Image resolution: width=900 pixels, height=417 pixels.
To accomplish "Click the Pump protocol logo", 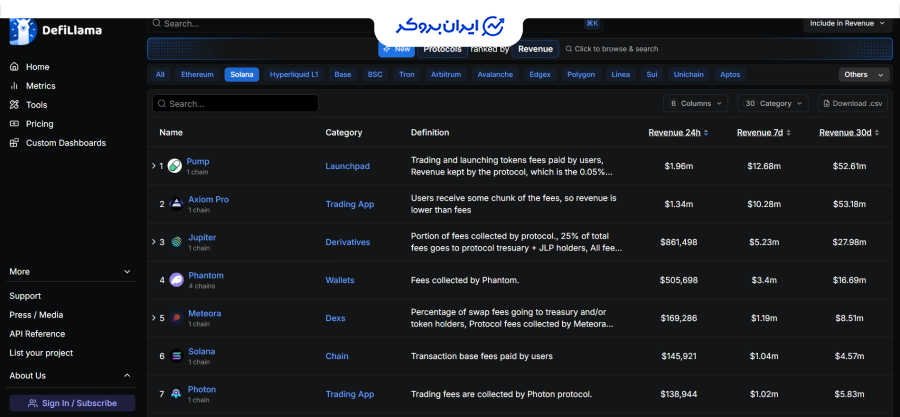I will coord(175,166).
